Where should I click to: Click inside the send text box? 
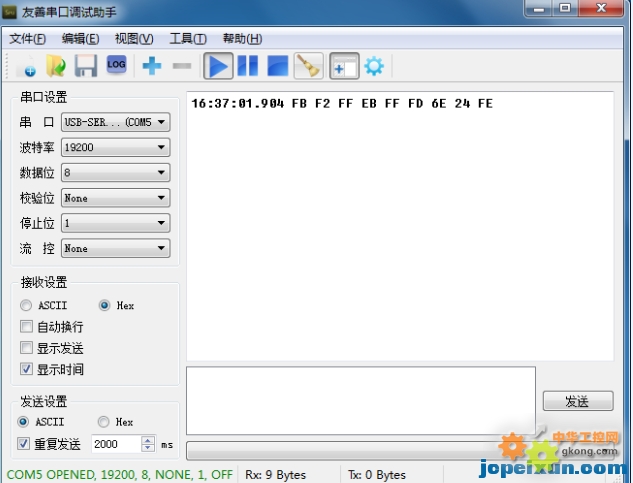[x=361, y=400]
